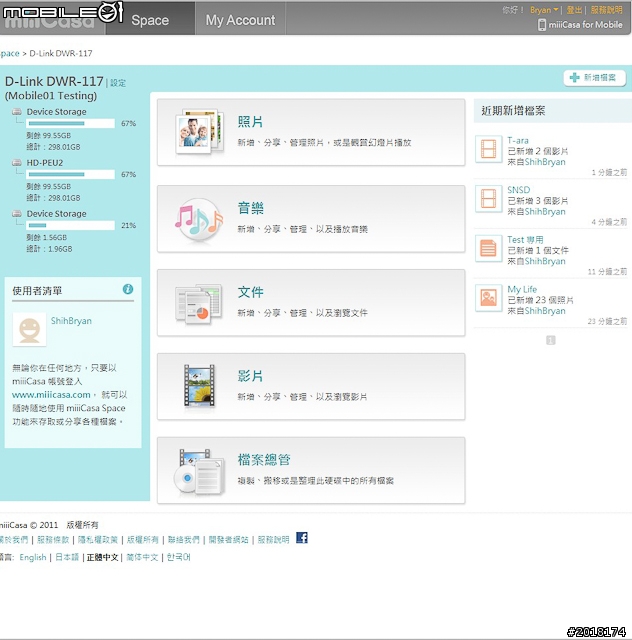This screenshot has width=632, height=640.
Task: Click the 登出 logout link
Action: coord(574,10)
